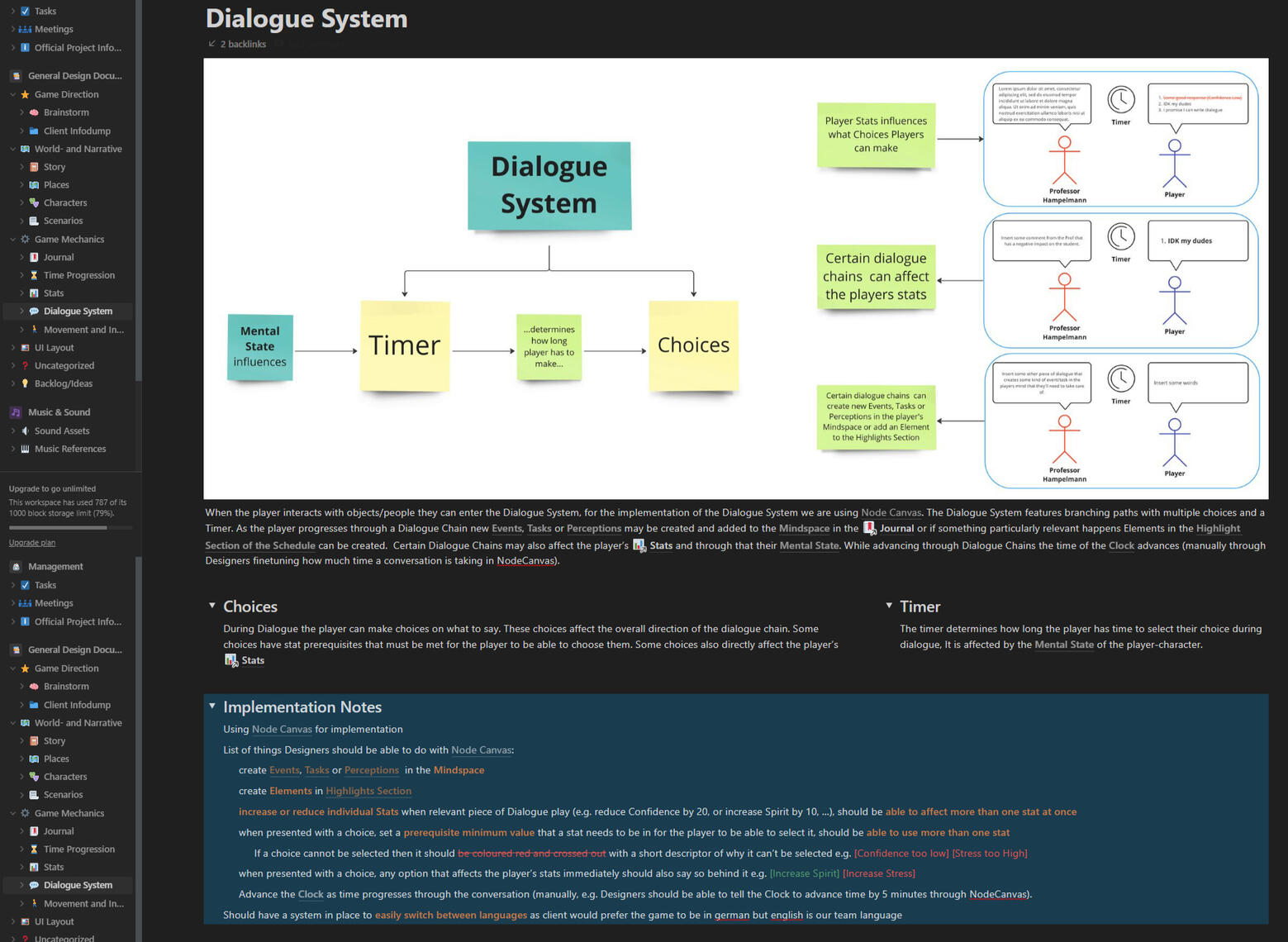Follow Mindspace link in intro paragraph
The width and height of the screenshot is (1288, 942).
coord(804,528)
